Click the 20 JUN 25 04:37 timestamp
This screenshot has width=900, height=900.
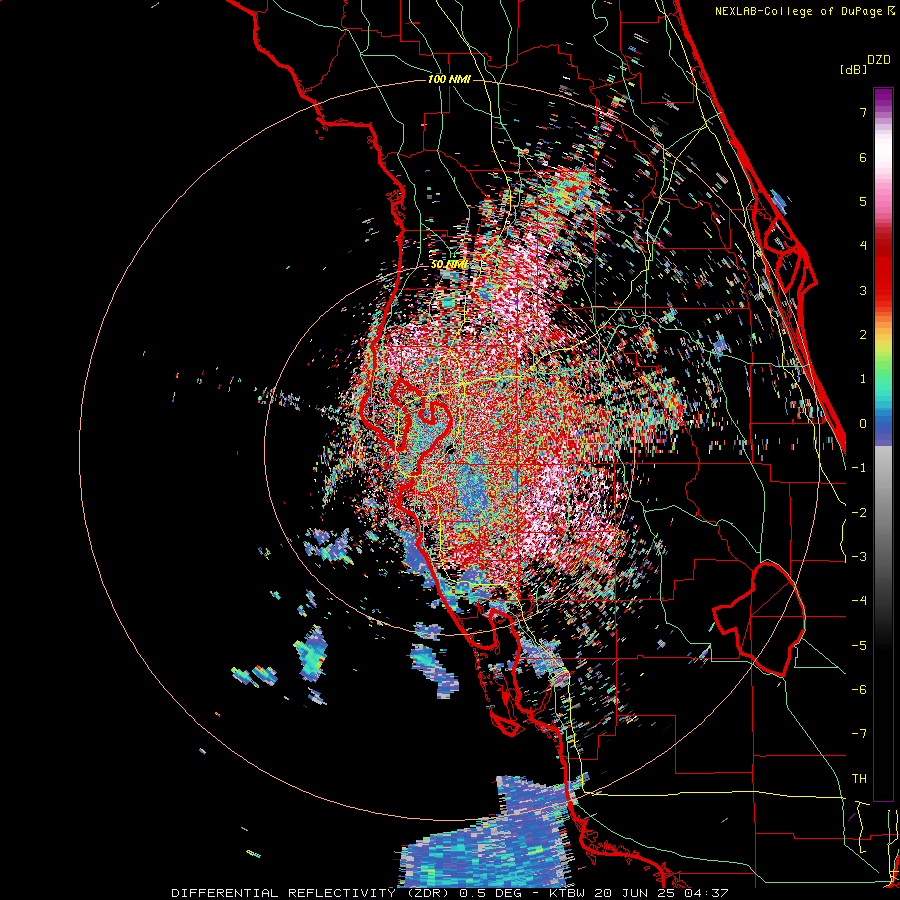tap(661, 893)
